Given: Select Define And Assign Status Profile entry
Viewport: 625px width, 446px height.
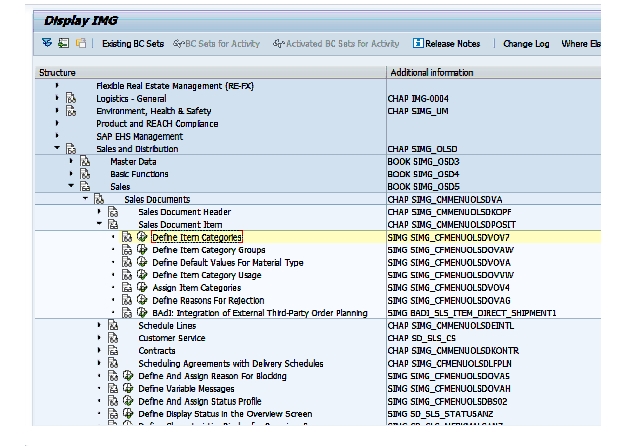Looking at the screenshot, I should (x=200, y=401).
